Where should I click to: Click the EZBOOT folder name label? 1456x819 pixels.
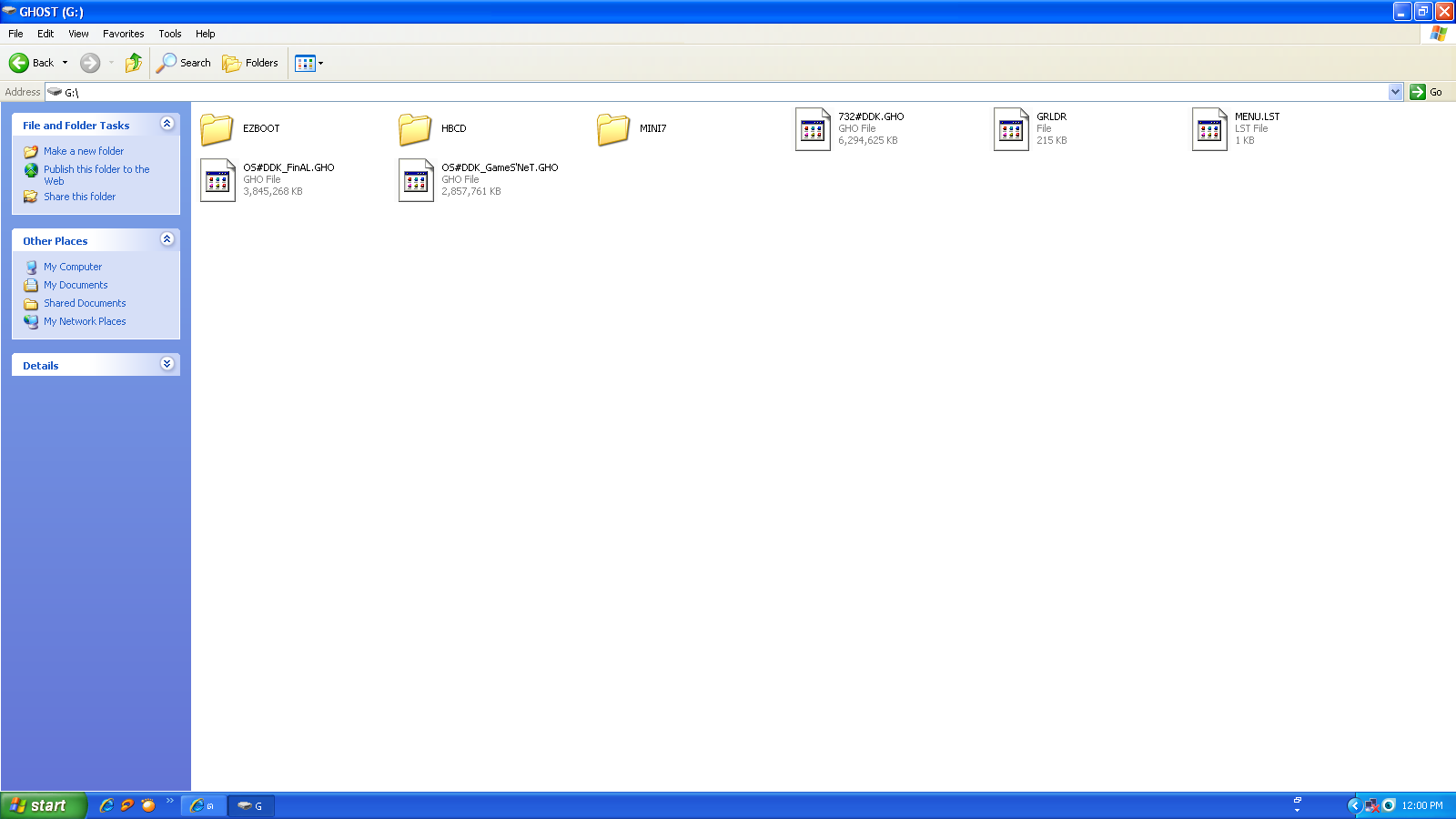[261, 129]
